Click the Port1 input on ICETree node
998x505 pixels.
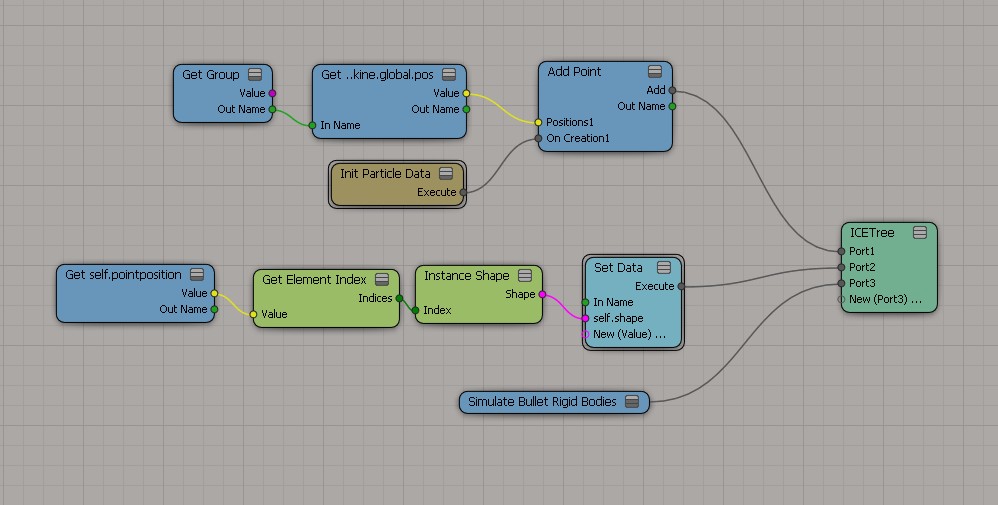(x=842, y=251)
